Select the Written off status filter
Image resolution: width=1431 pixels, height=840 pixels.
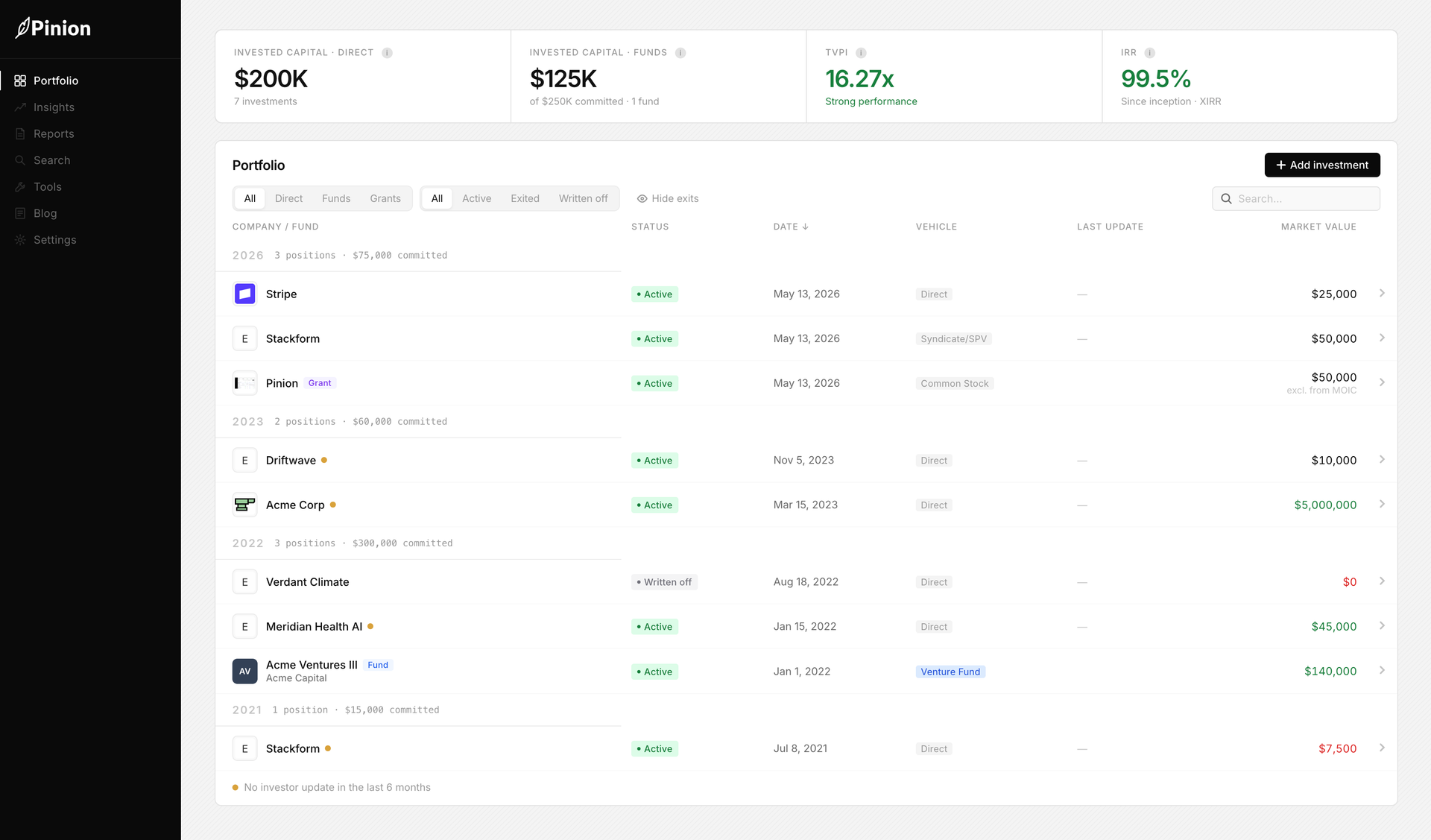coord(584,198)
